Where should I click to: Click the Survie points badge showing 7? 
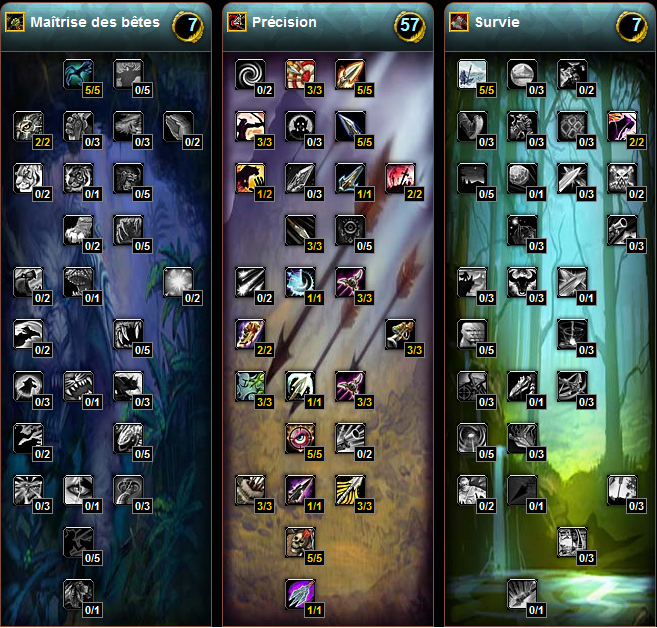click(632, 26)
